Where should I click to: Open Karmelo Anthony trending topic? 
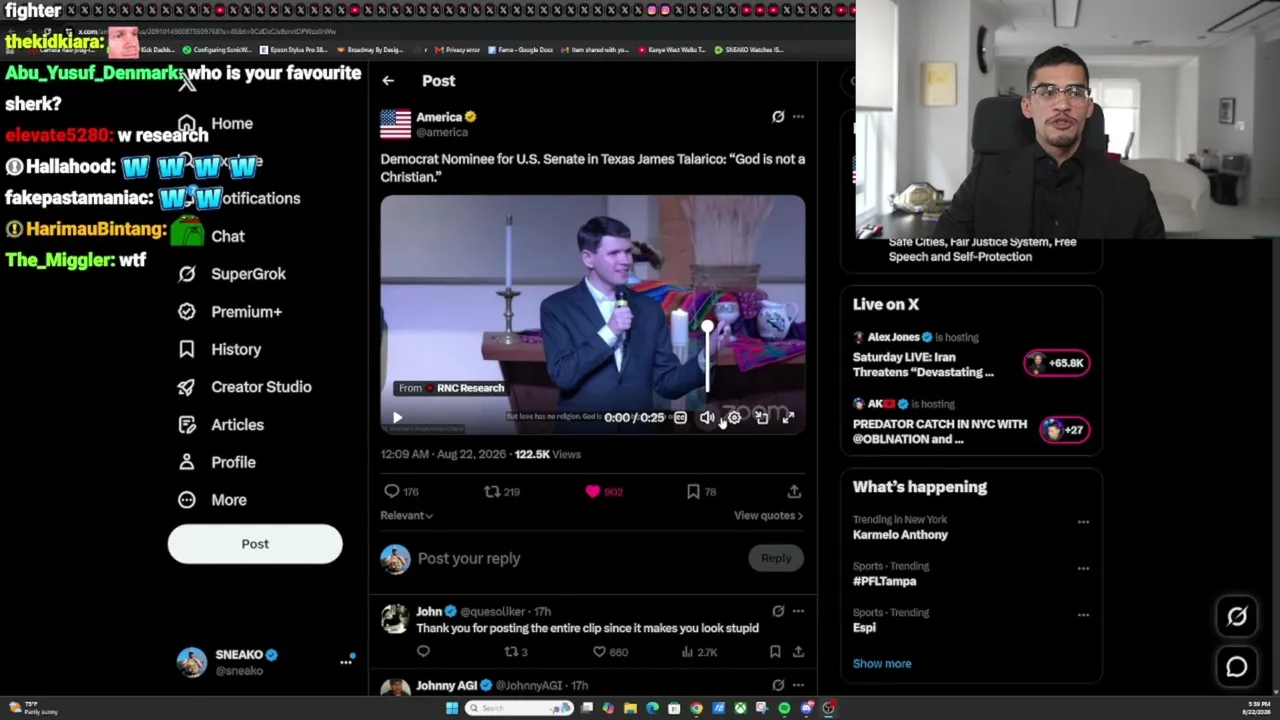[900, 535]
